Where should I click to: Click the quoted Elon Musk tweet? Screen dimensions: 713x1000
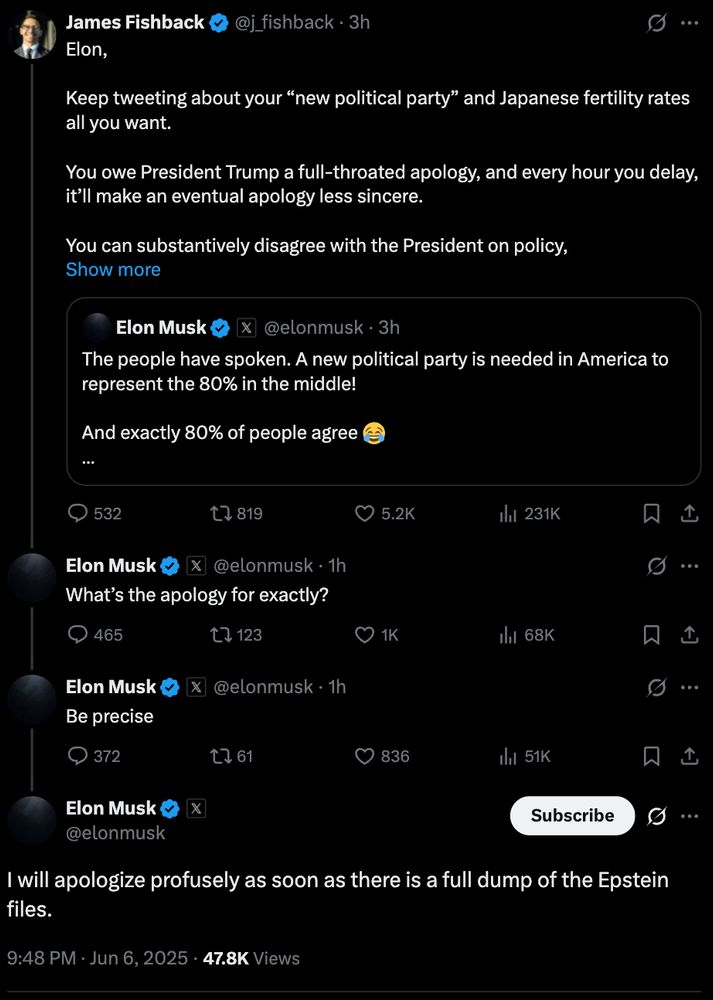(x=385, y=390)
